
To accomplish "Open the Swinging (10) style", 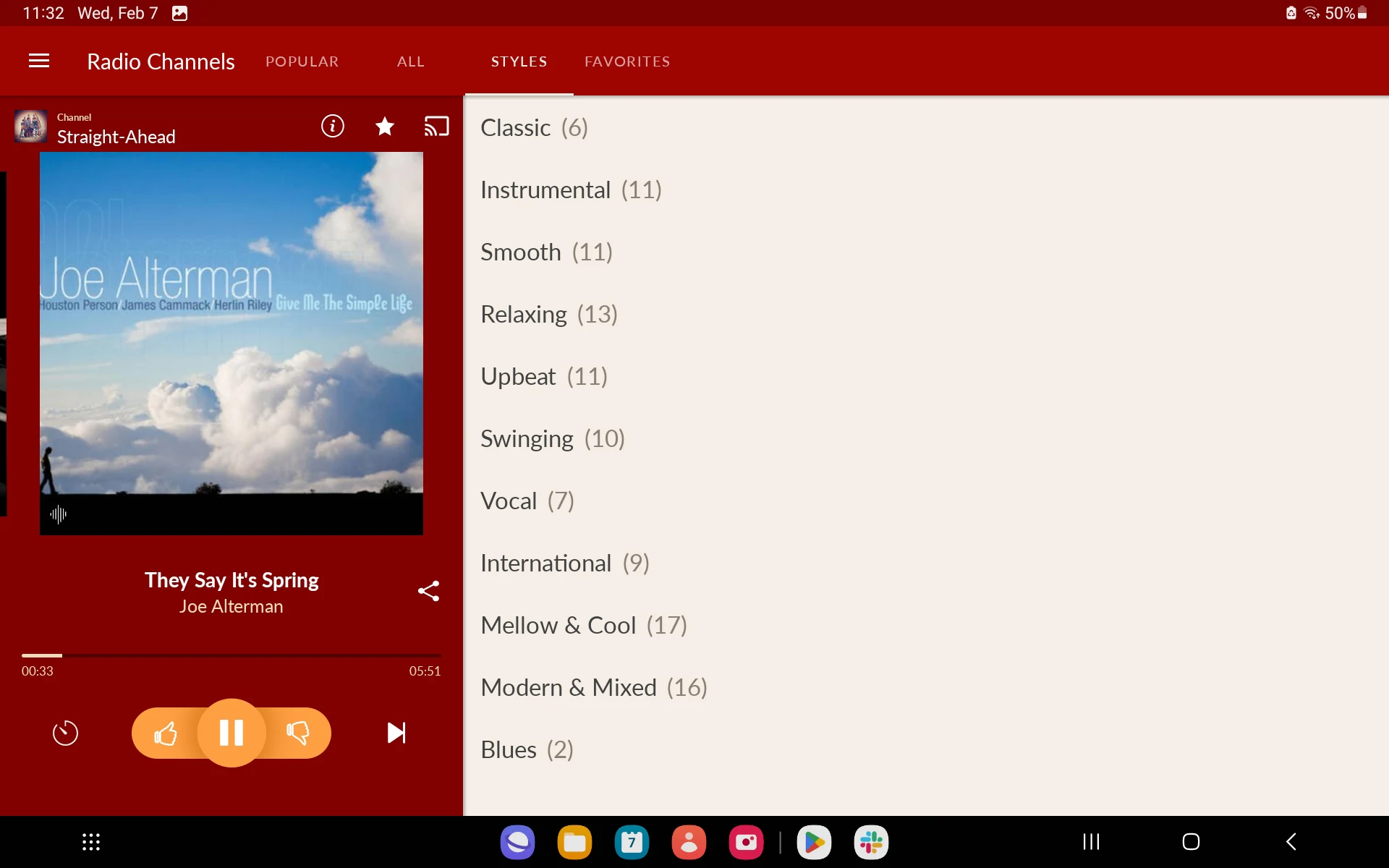I will (x=926, y=439).
